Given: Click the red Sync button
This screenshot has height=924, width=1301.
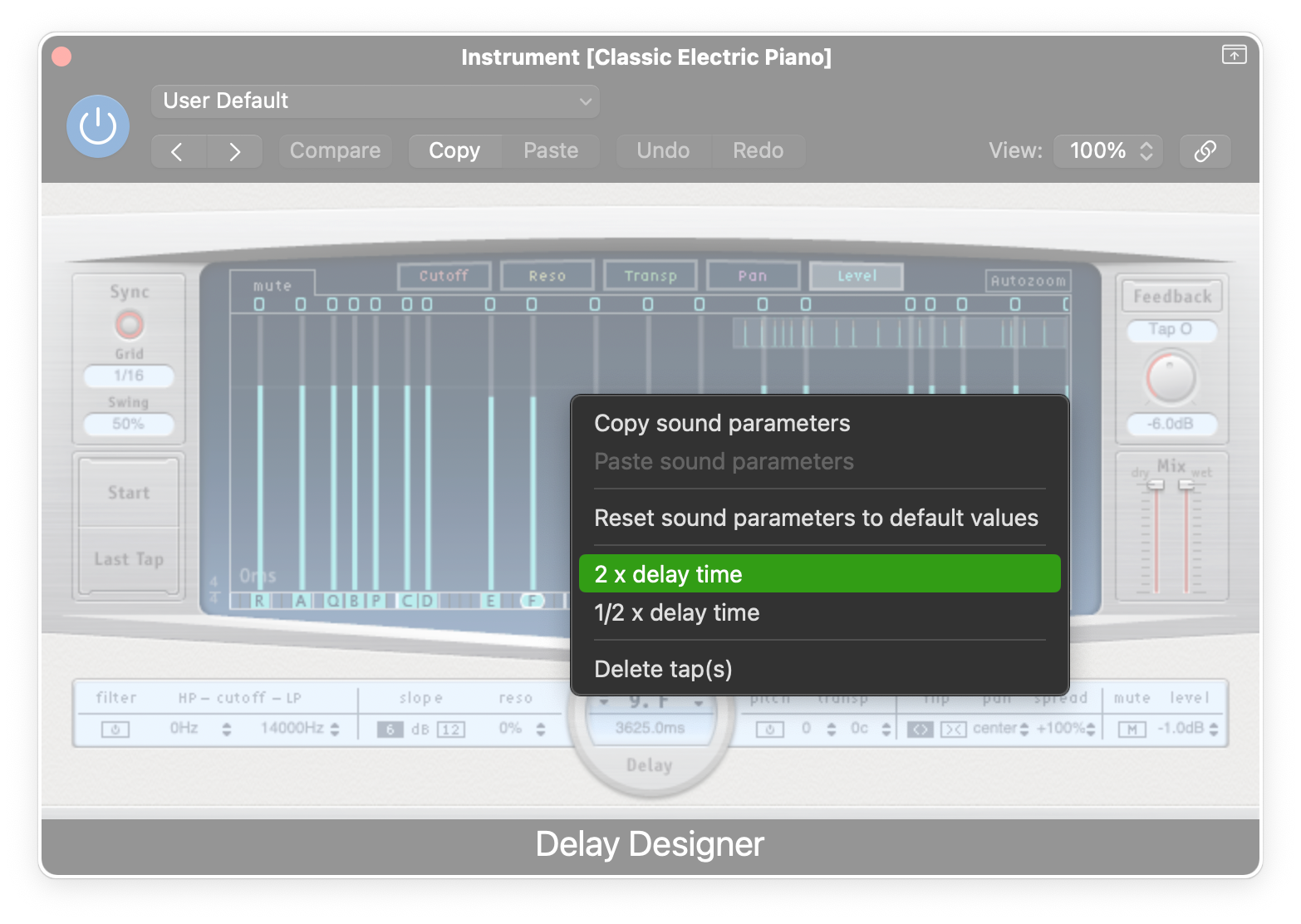Looking at the screenshot, I should click(x=129, y=324).
